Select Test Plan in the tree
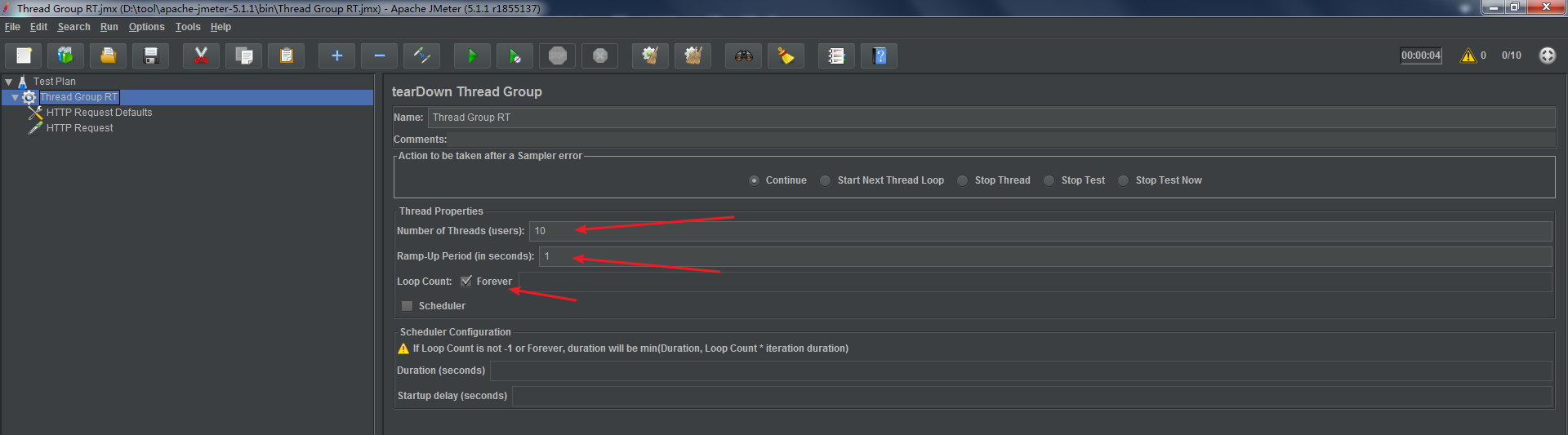Image resolution: width=1568 pixels, height=435 pixels. [x=55, y=82]
